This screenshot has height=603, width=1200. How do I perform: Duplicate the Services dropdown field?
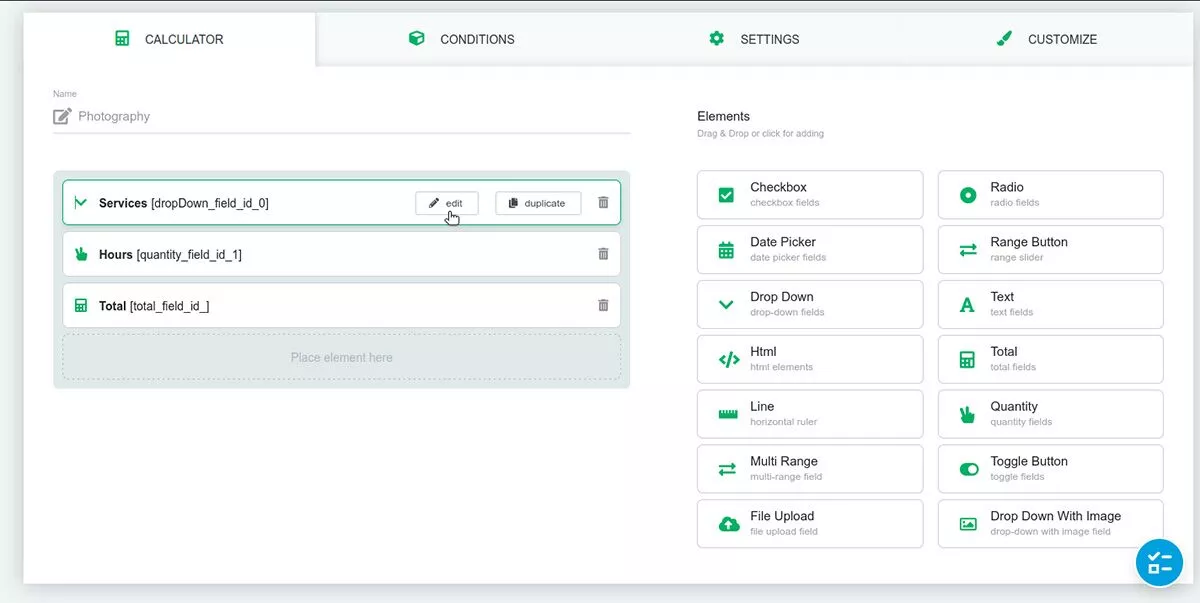click(538, 203)
